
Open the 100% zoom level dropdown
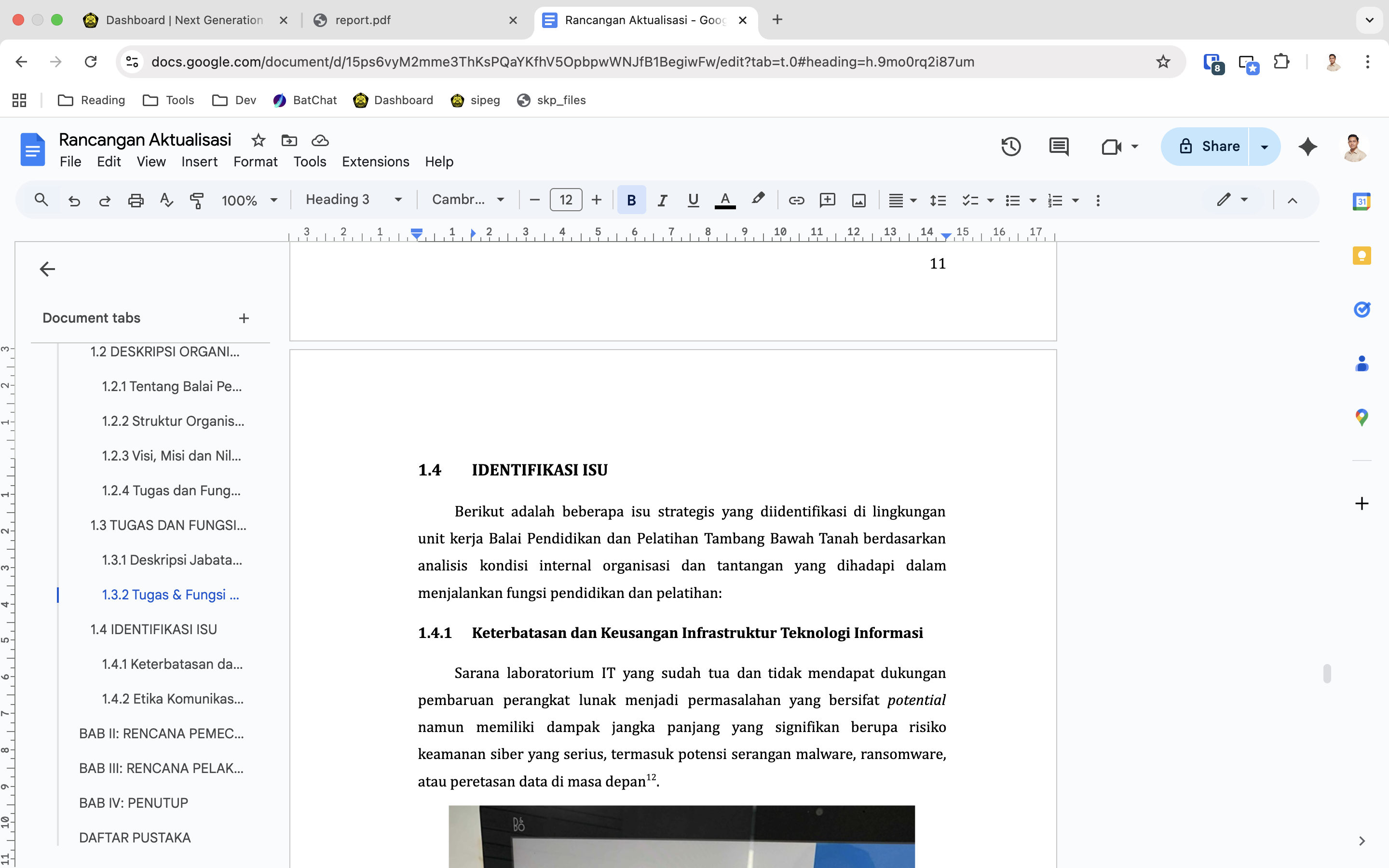tap(250, 200)
